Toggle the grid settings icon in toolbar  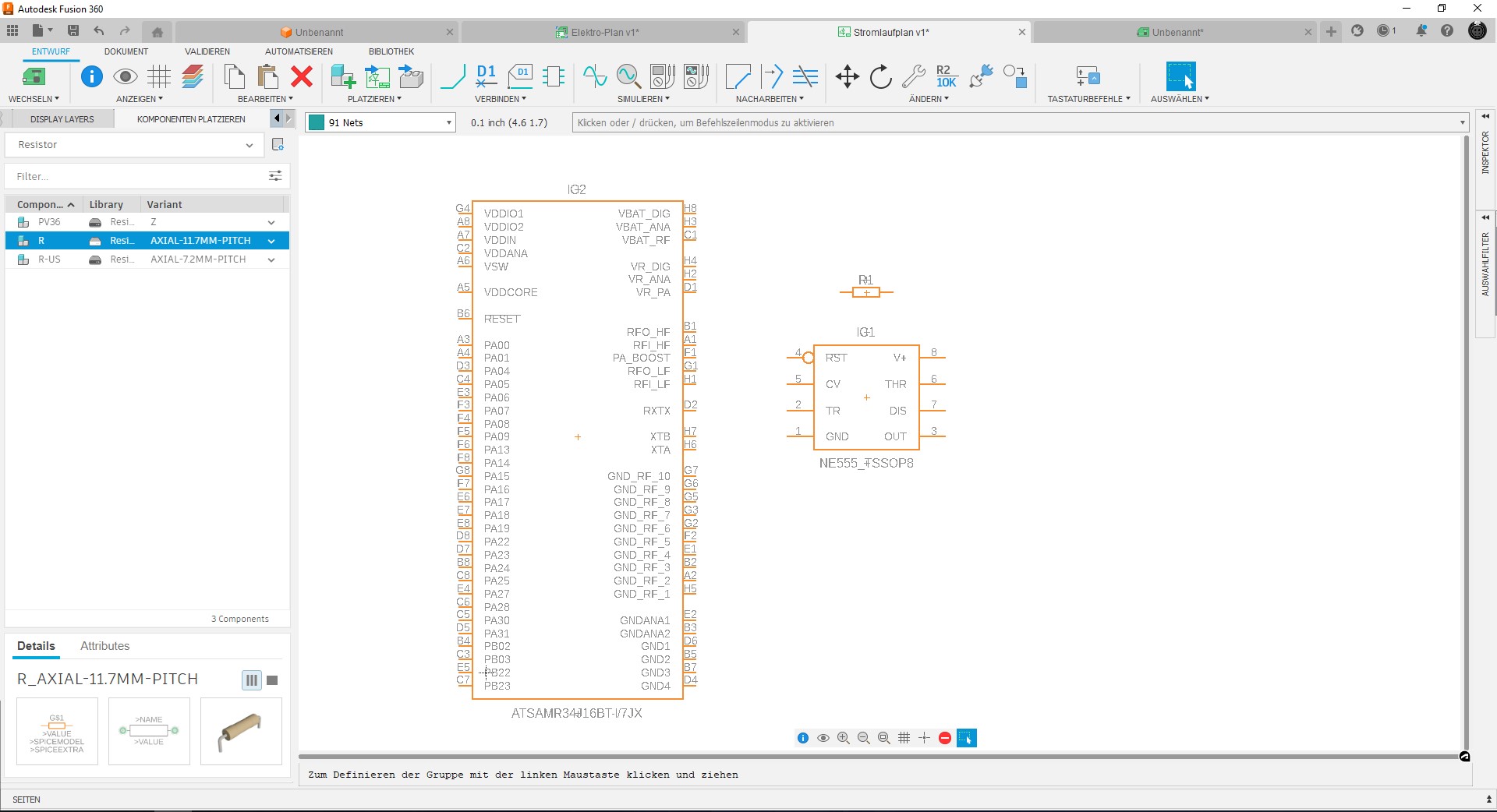[x=159, y=76]
